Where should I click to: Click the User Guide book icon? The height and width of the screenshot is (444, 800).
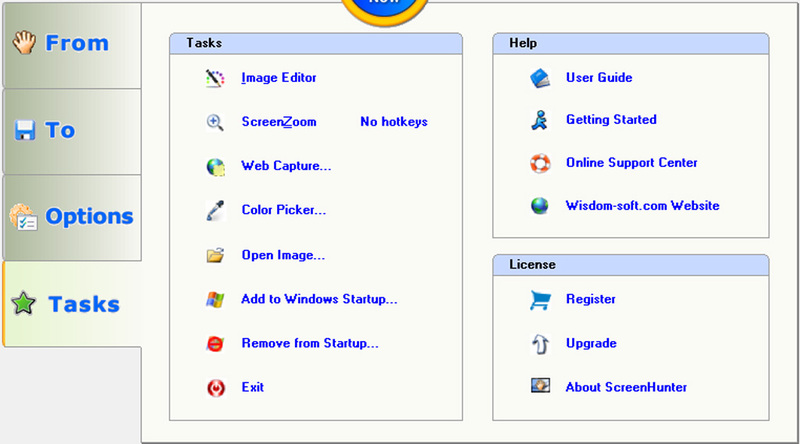click(540, 78)
